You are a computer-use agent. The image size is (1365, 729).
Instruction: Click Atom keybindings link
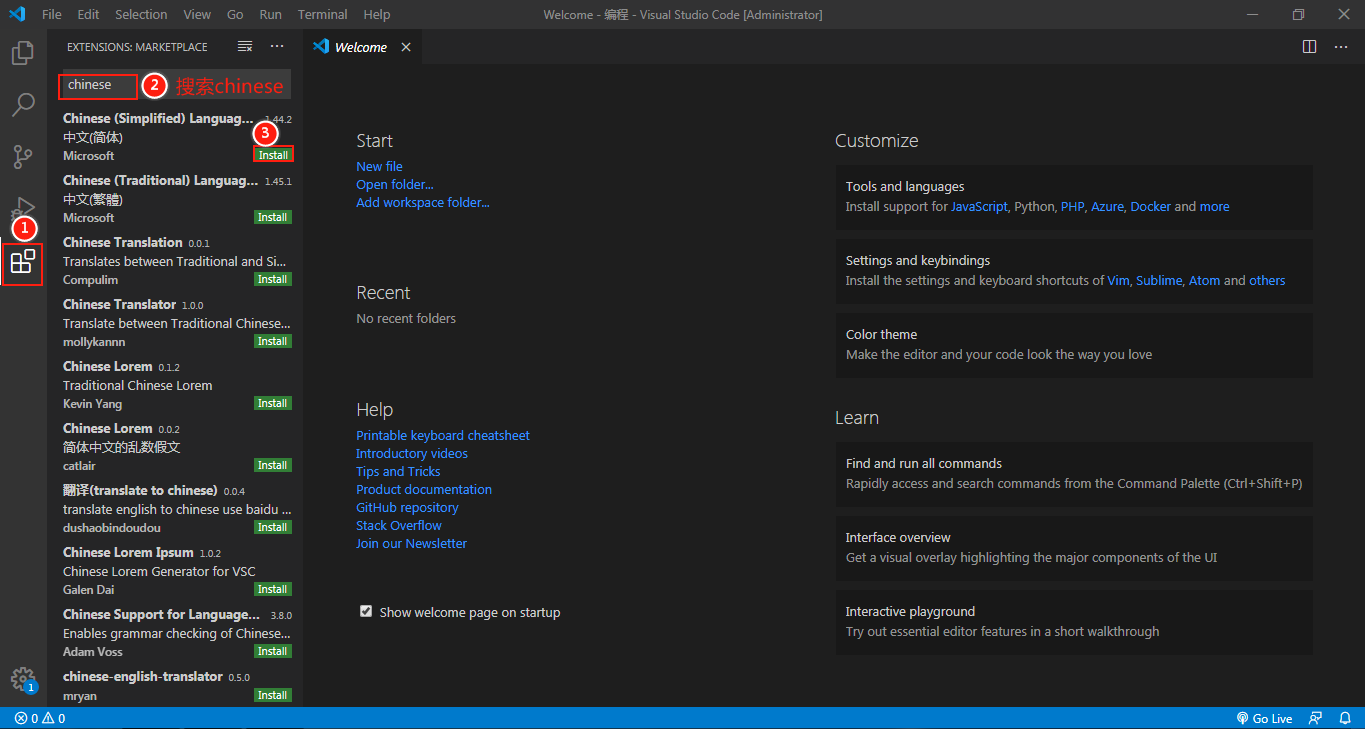click(x=1204, y=280)
